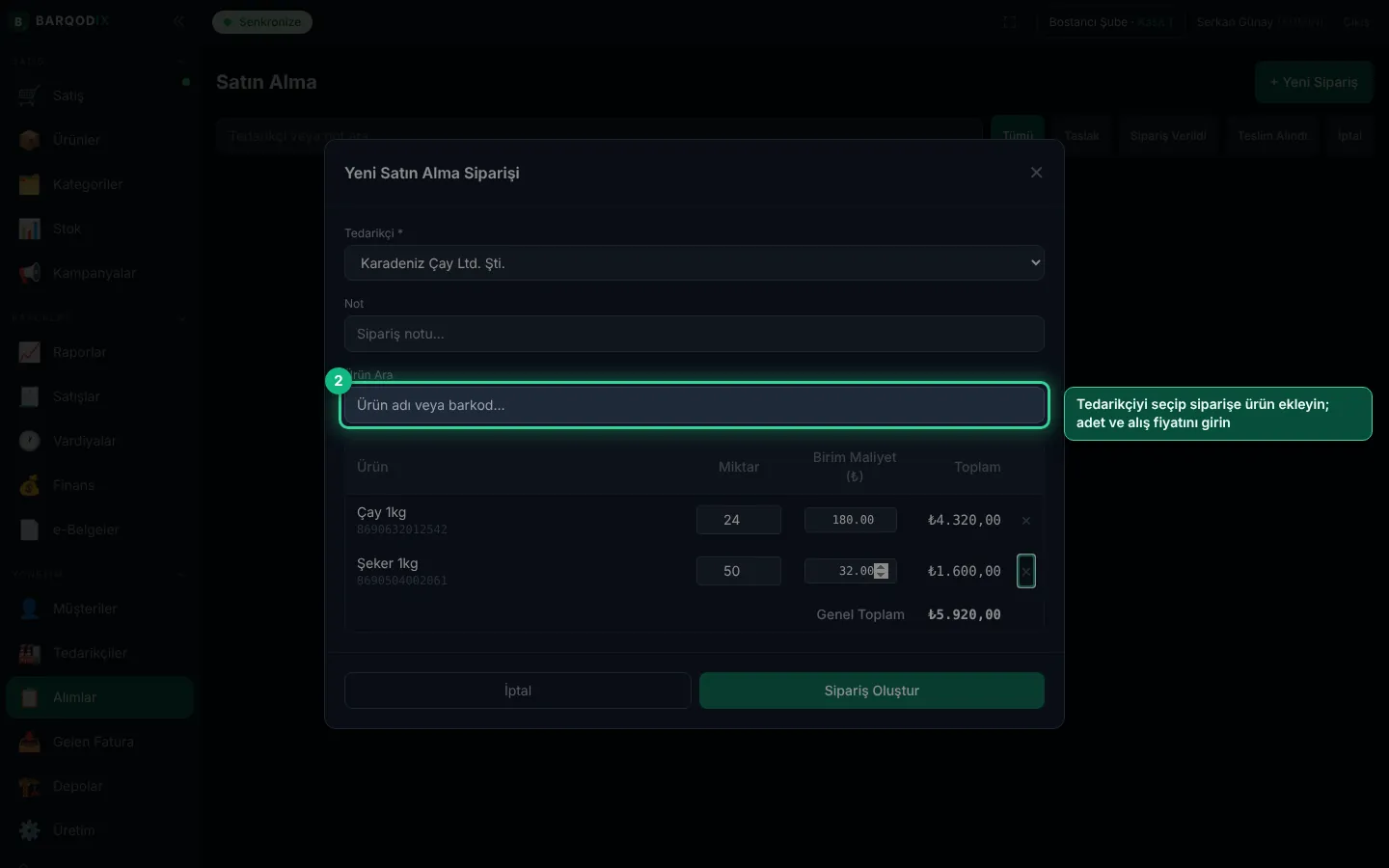Image resolution: width=1389 pixels, height=868 pixels.
Task: Click the spinner arrows on Şeker unit cost
Action: 881,571
